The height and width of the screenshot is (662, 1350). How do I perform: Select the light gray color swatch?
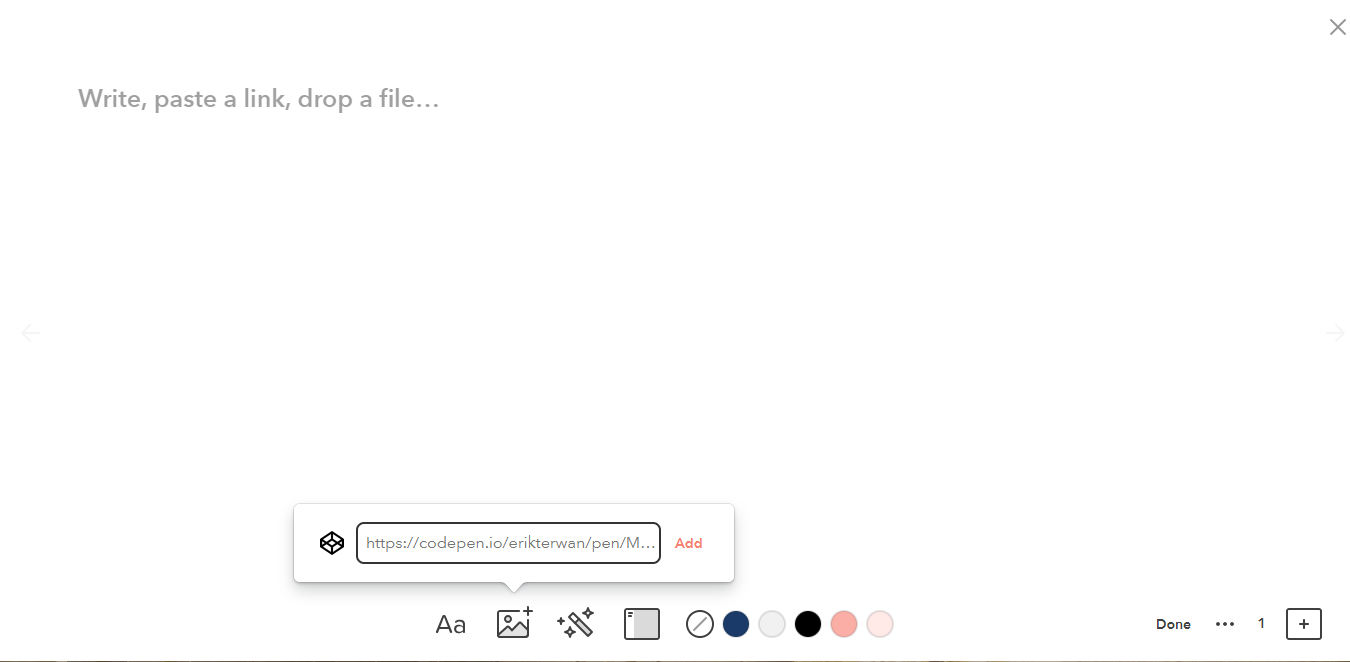(x=772, y=624)
